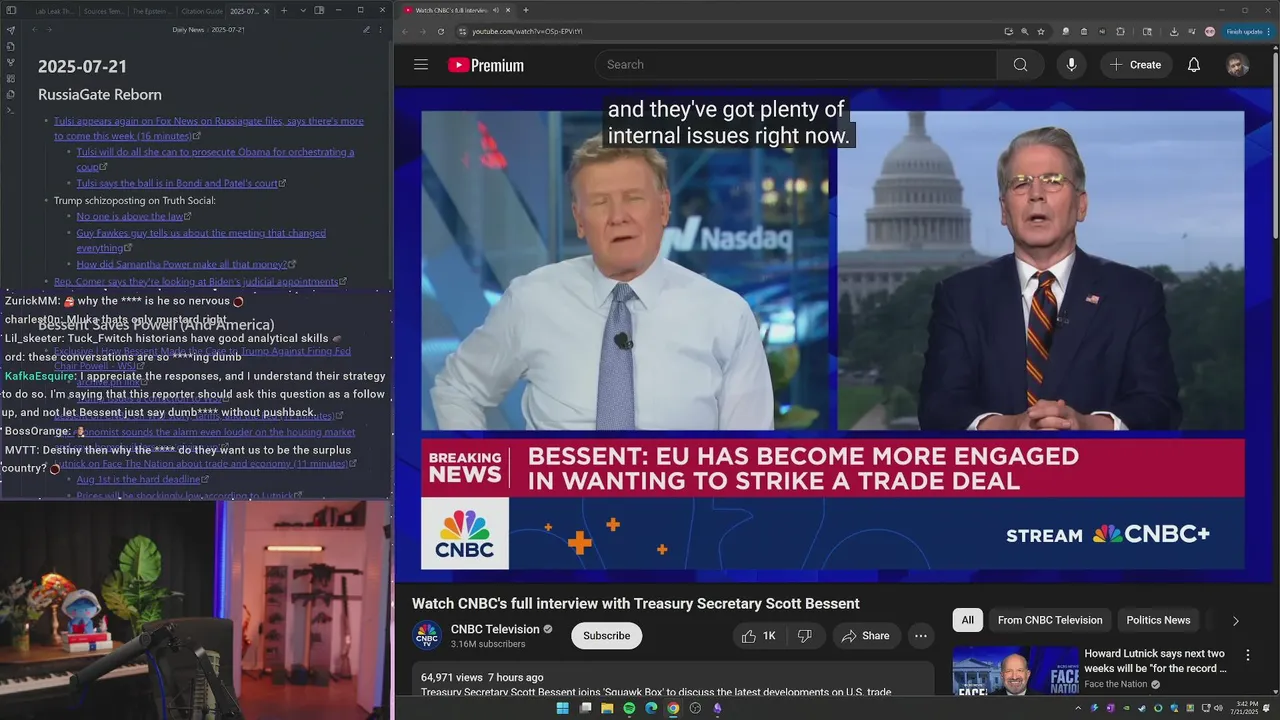Open Obsidian note more-options menu
Image resolution: width=1280 pixels, height=720 pixels.
[382, 30]
